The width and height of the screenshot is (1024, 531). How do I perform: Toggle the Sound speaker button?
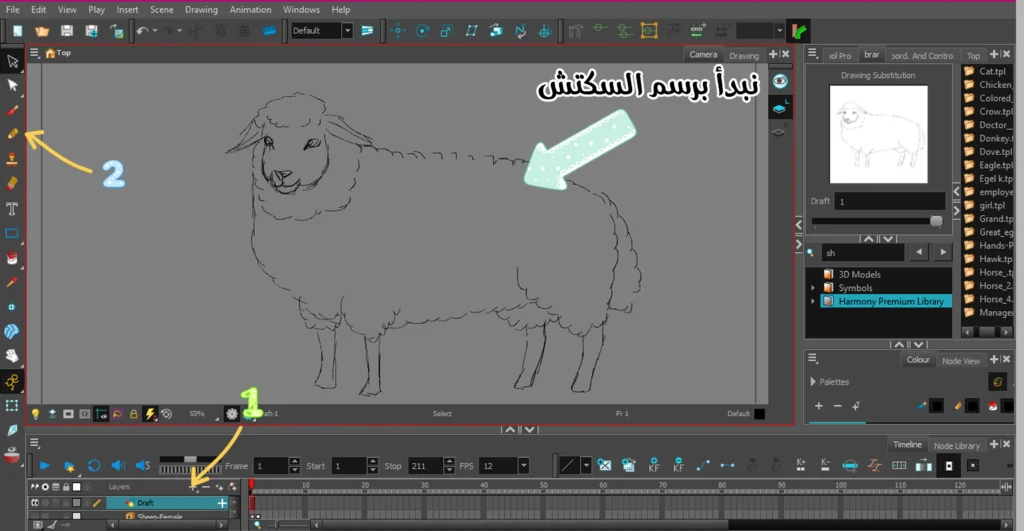coord(118,466)
